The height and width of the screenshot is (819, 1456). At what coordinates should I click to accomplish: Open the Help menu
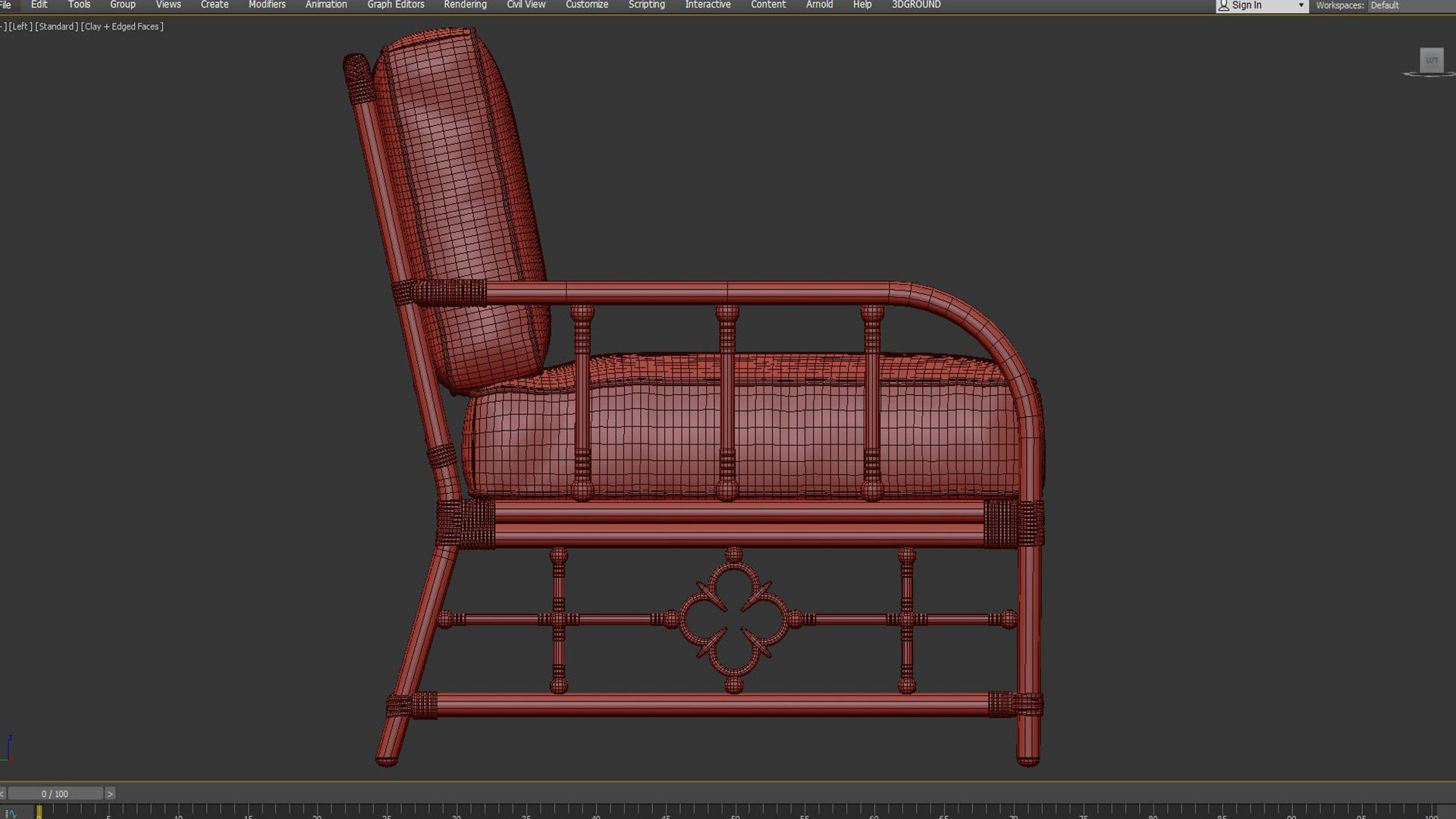tap(862, 5)
